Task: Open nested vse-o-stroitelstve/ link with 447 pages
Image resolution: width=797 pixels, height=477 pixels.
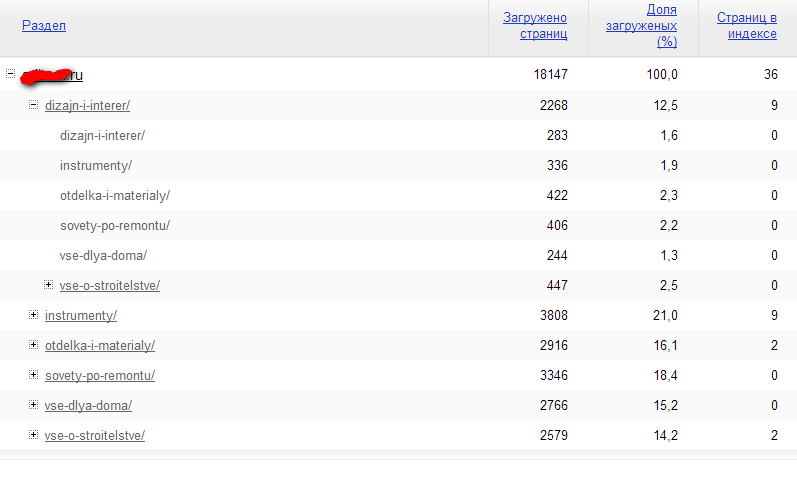Action: [x=110, y=286]
